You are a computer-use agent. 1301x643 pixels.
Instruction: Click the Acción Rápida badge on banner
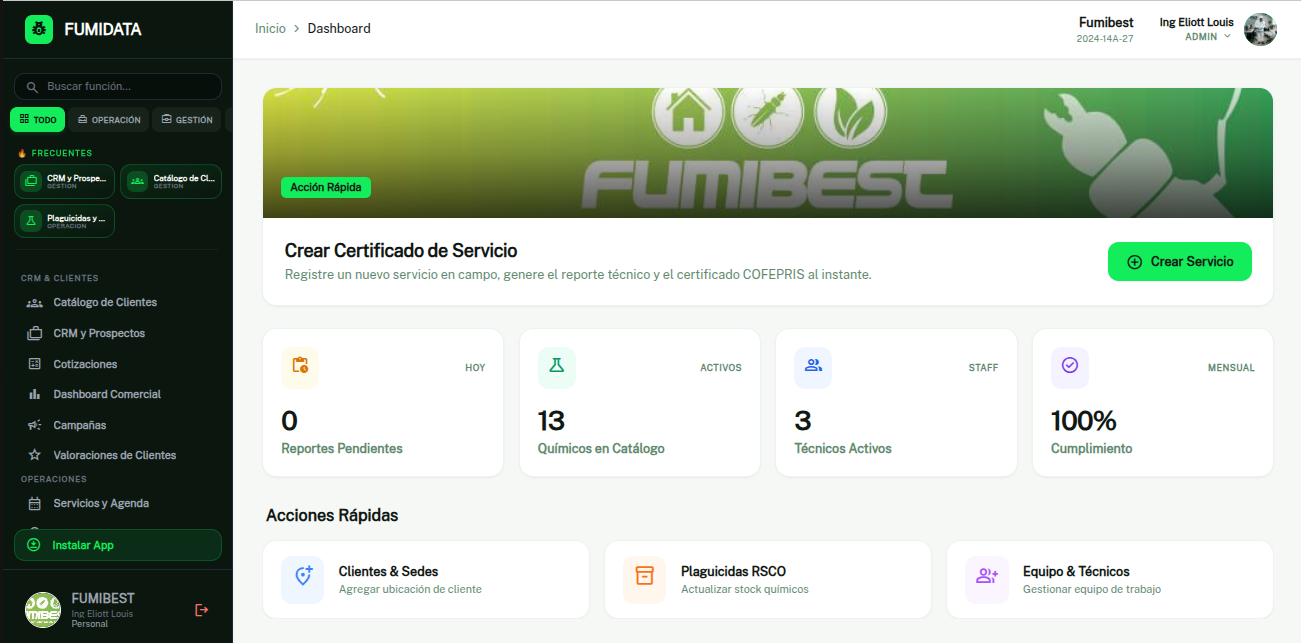[326, 187]
